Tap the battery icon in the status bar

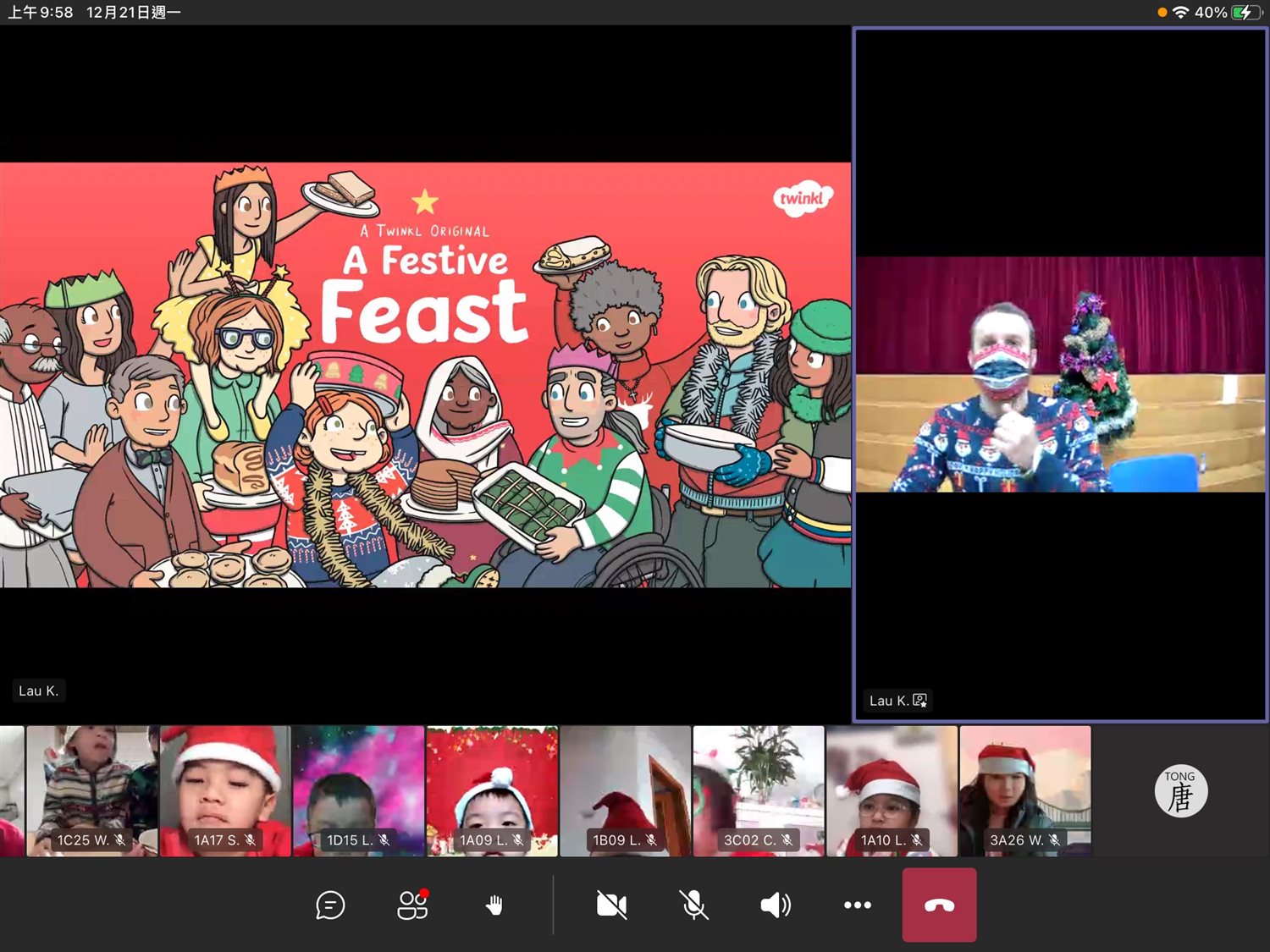pyautogui.click(x=1247, y=13)
